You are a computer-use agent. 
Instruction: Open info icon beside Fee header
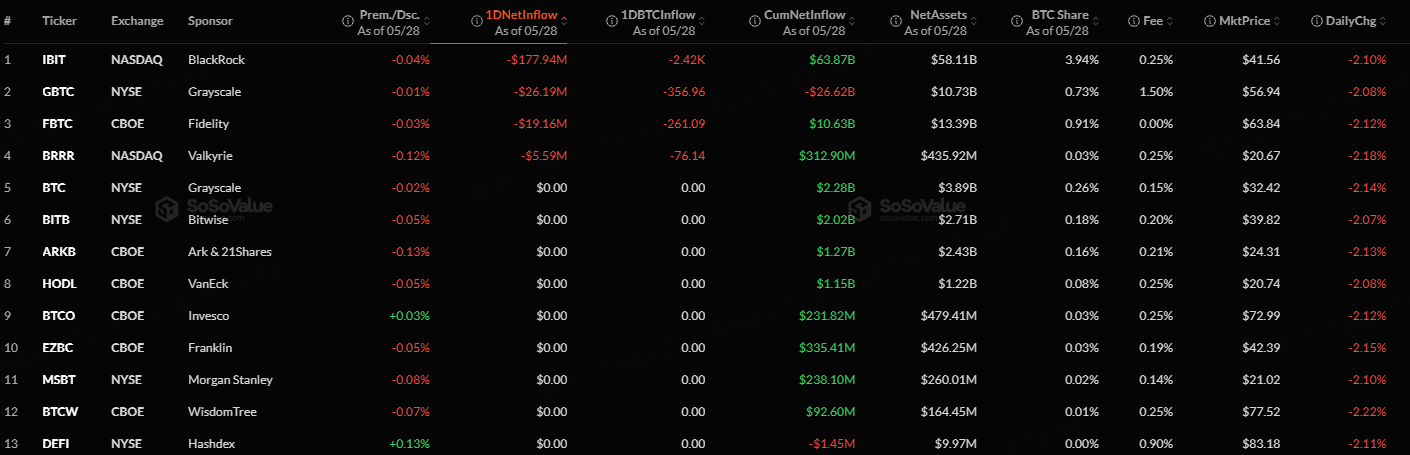1133,20
